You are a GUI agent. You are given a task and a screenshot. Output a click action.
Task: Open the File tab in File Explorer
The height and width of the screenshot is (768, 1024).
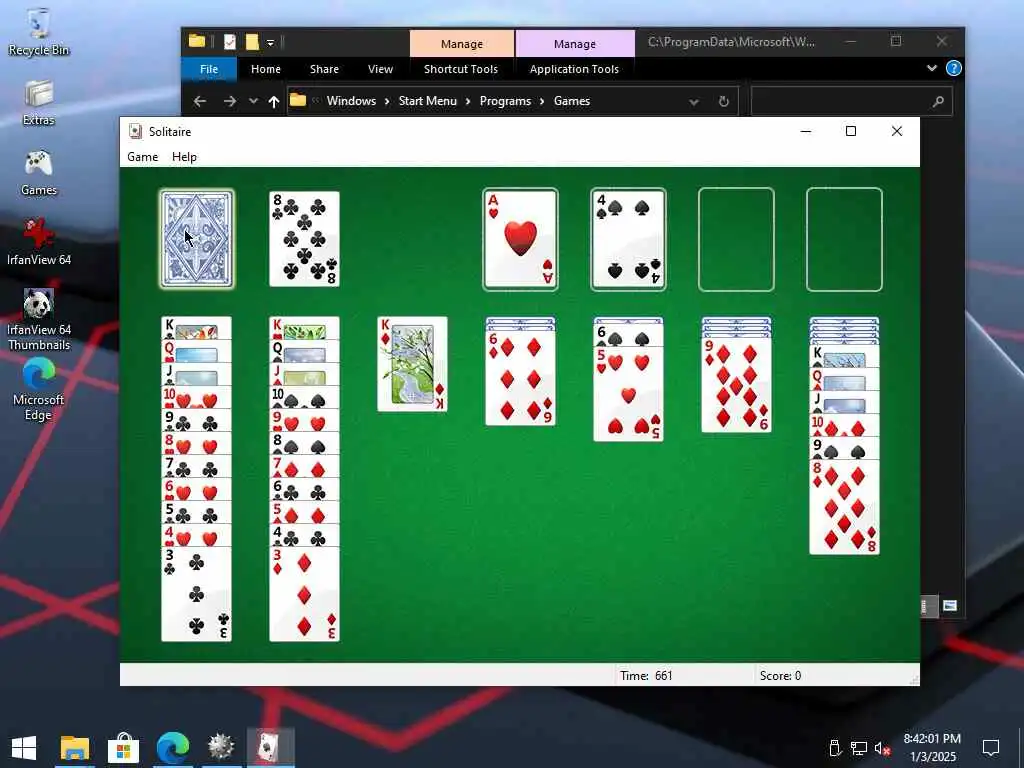click(x=209, y=69)
